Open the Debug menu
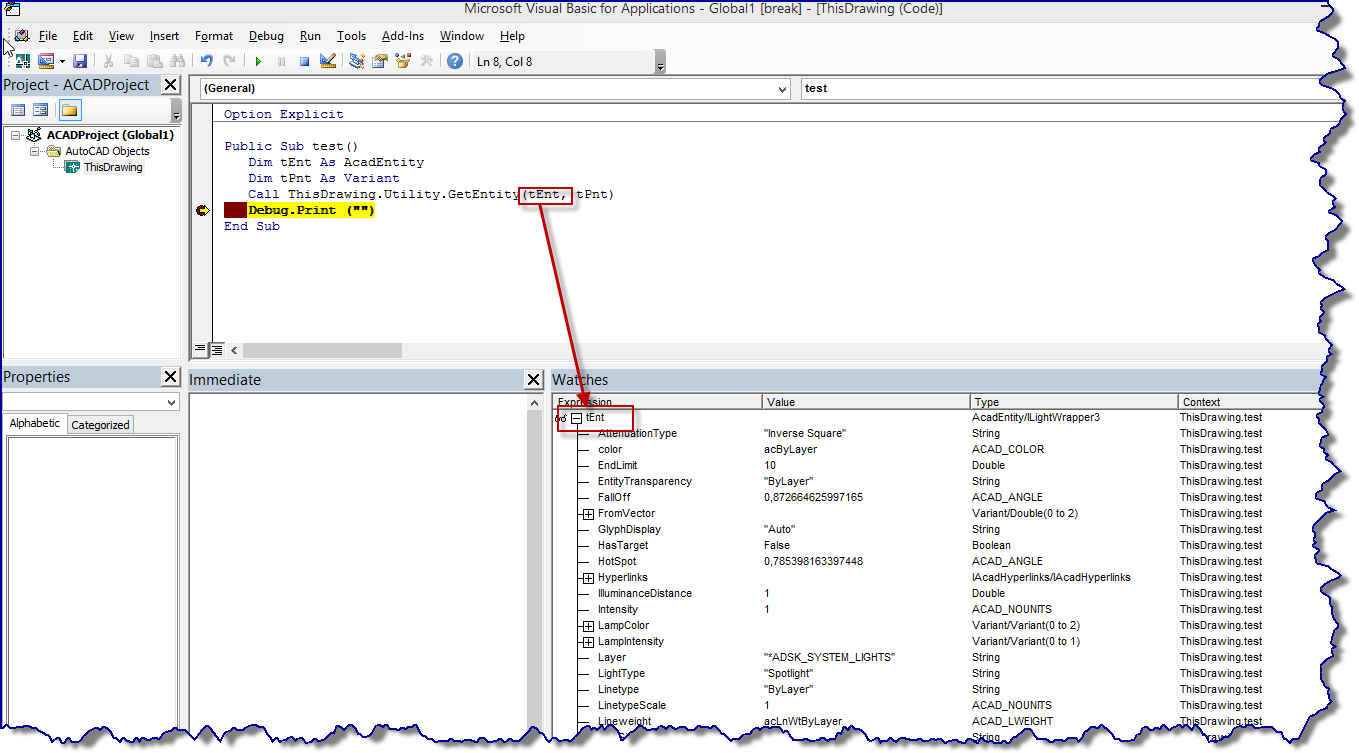The image size is (1359, 753). point(266,36)
